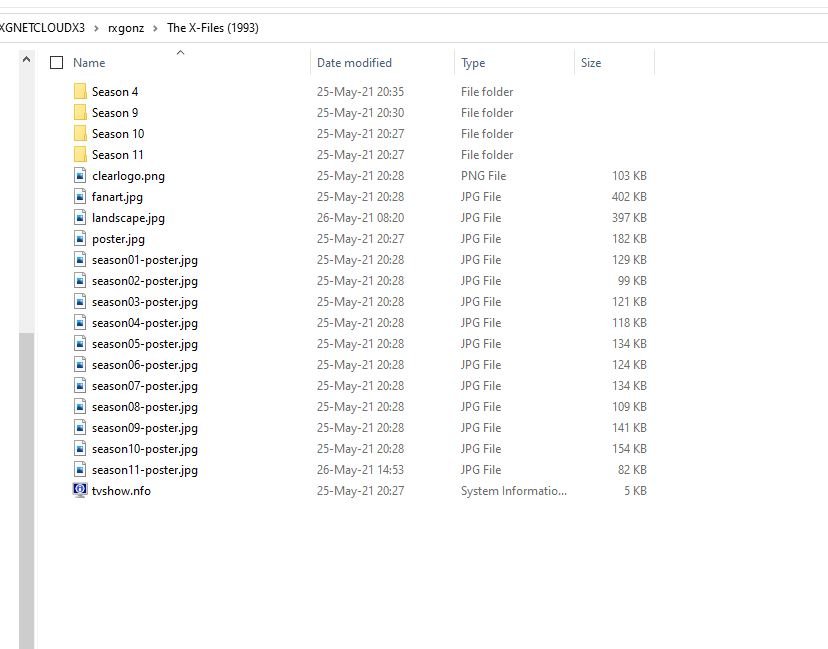Tick the select-all checkbox beside Name
Viewport: 828px width, 649px height.
pos(57,63)
